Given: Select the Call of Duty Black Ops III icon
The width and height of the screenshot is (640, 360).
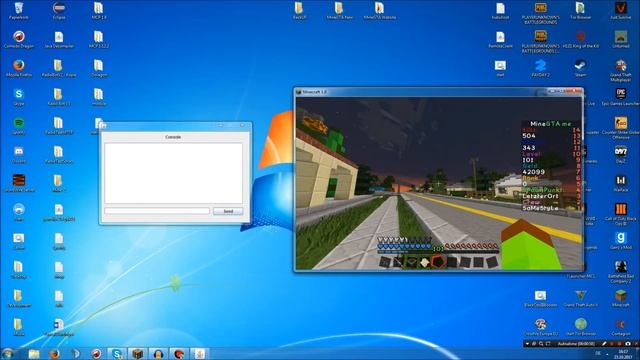Looking at the screenshot, I should pos(620,214).
